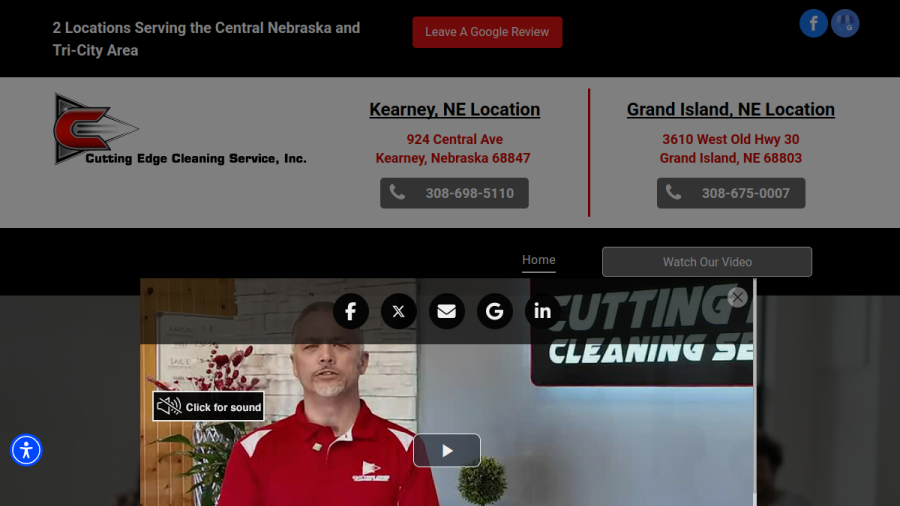Play the video

[x=447, y=450]
